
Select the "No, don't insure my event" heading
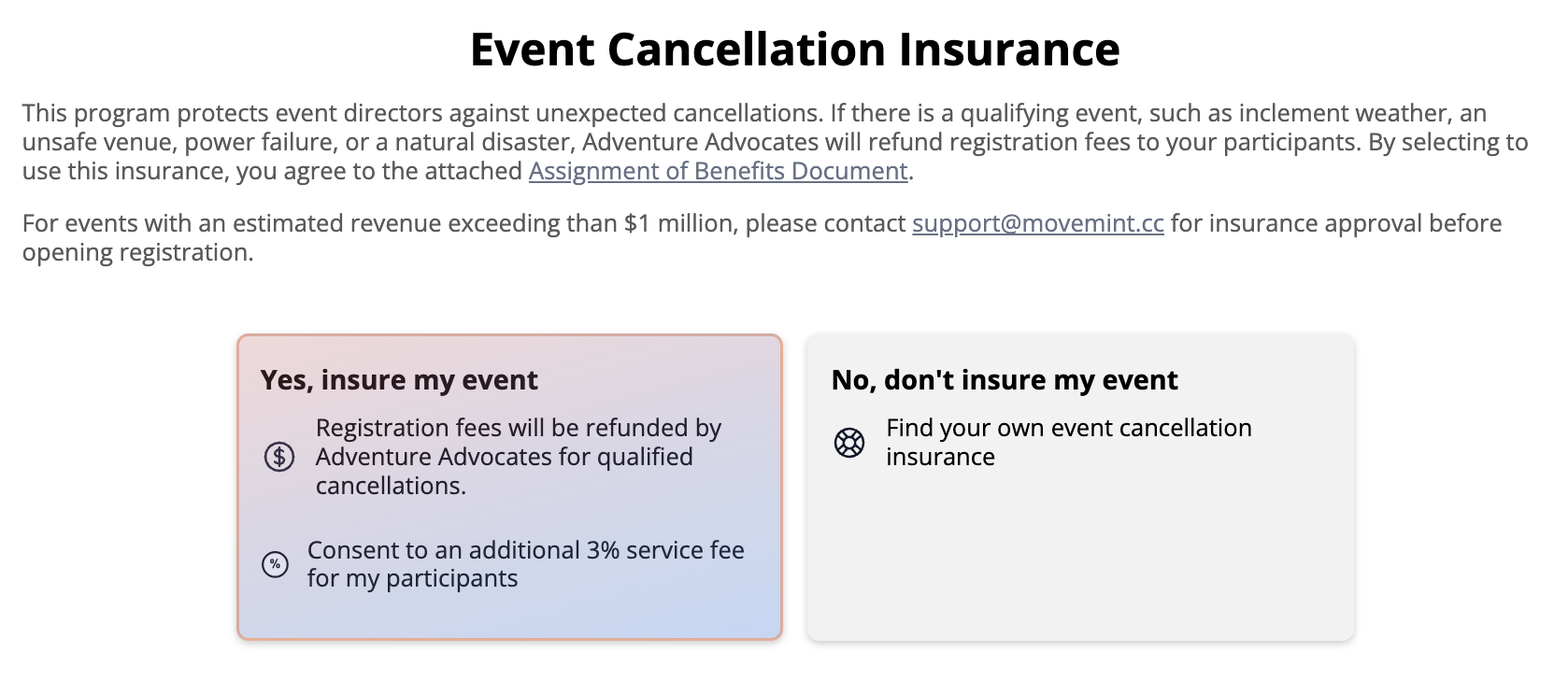pos(1004,380)
